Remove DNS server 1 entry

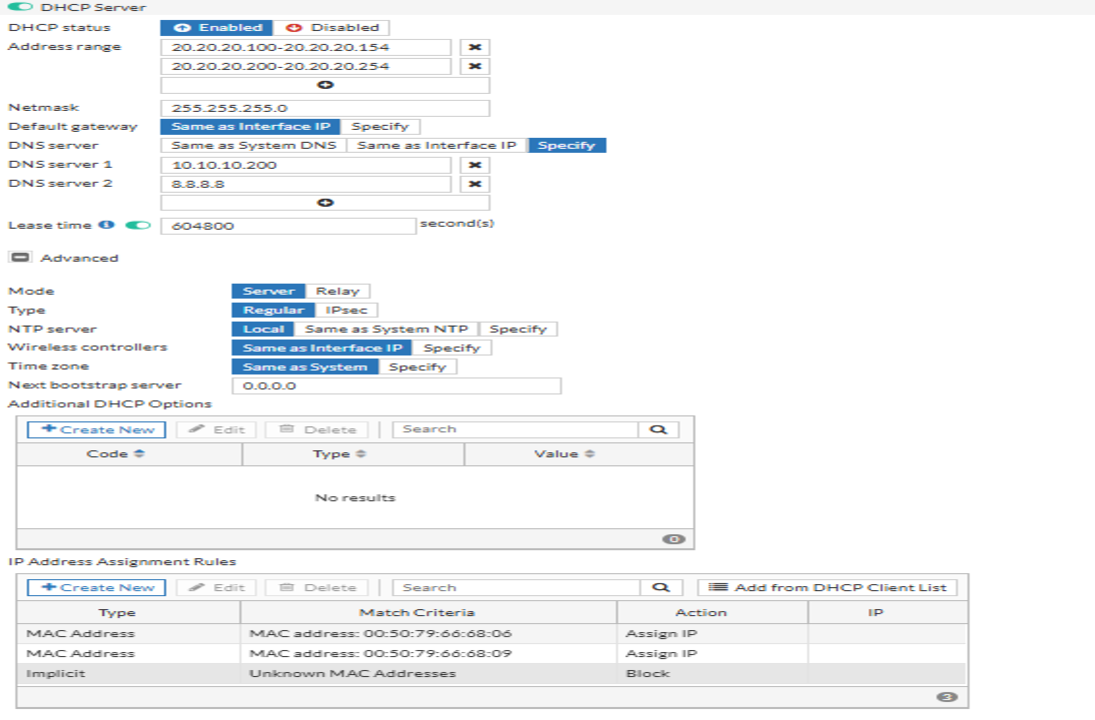[473, 164]
